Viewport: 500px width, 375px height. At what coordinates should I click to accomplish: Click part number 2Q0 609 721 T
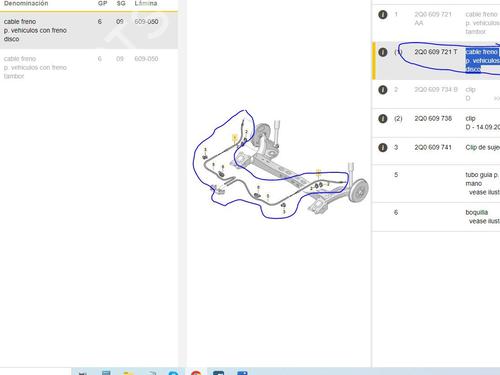tap(436, 52)
